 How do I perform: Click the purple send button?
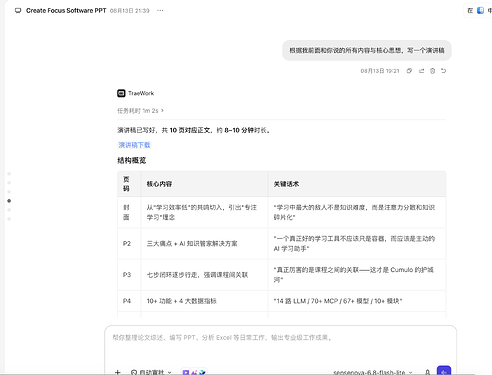point(444,371)
